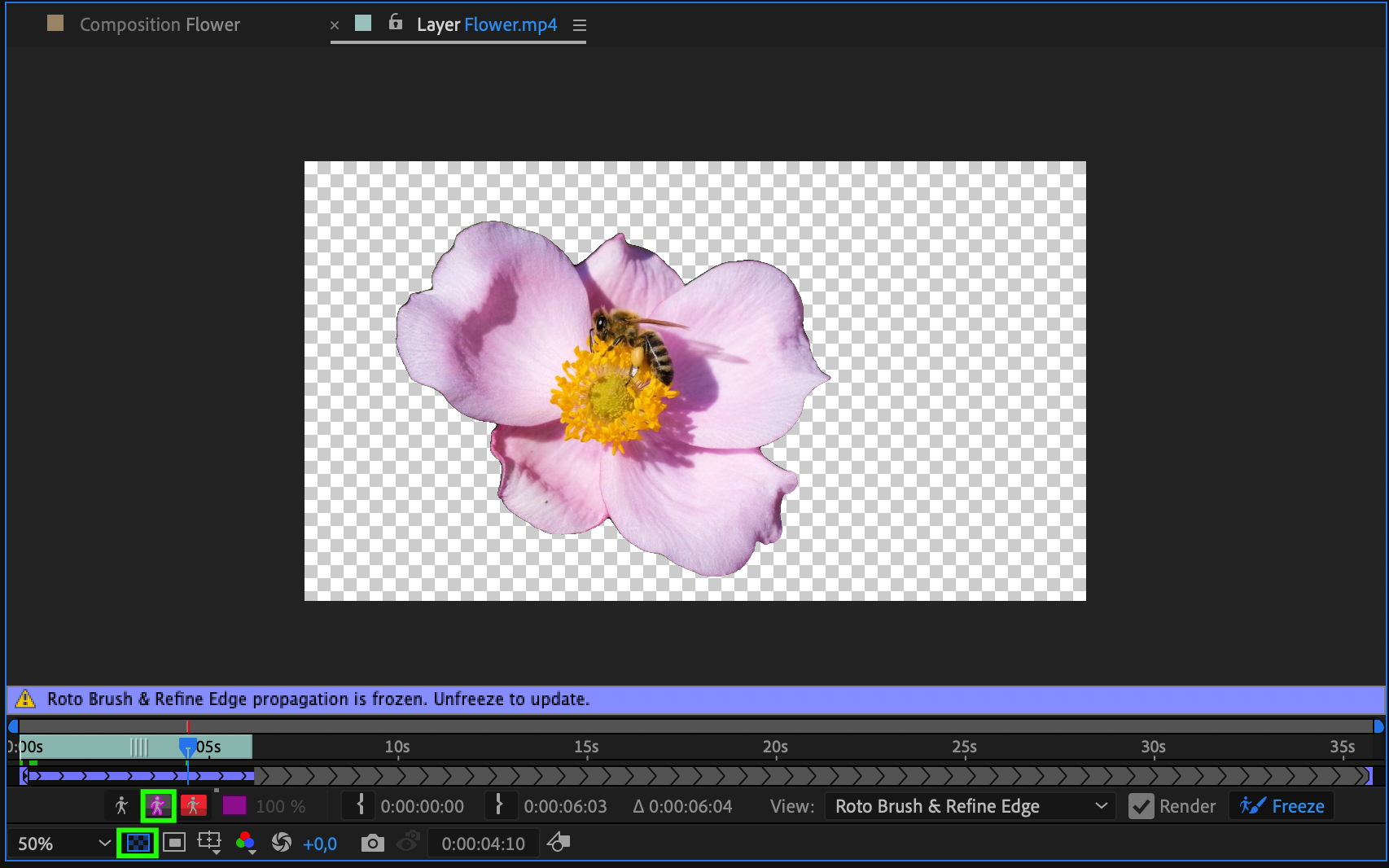
Task: Click the Freeze button
Action: point(1282,806)
